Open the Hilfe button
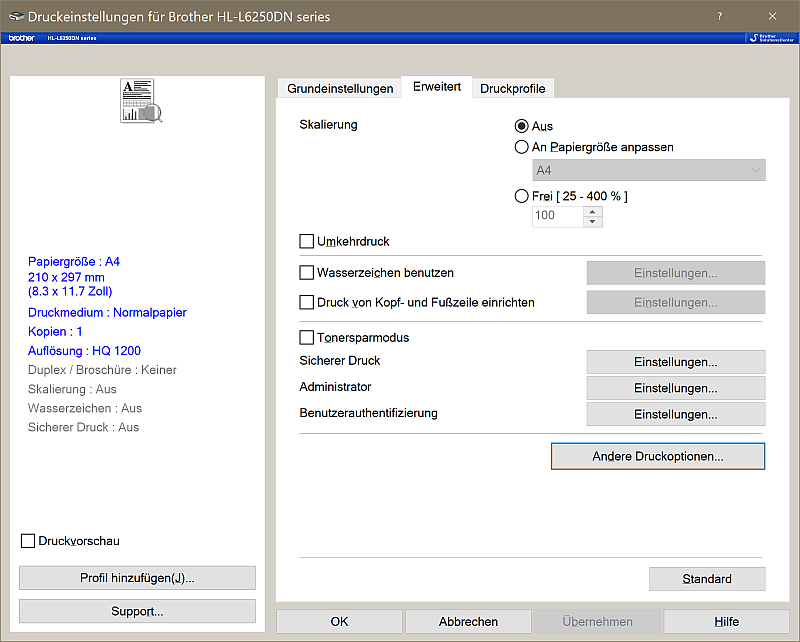800x642 pixels. (x=727, y=622)
